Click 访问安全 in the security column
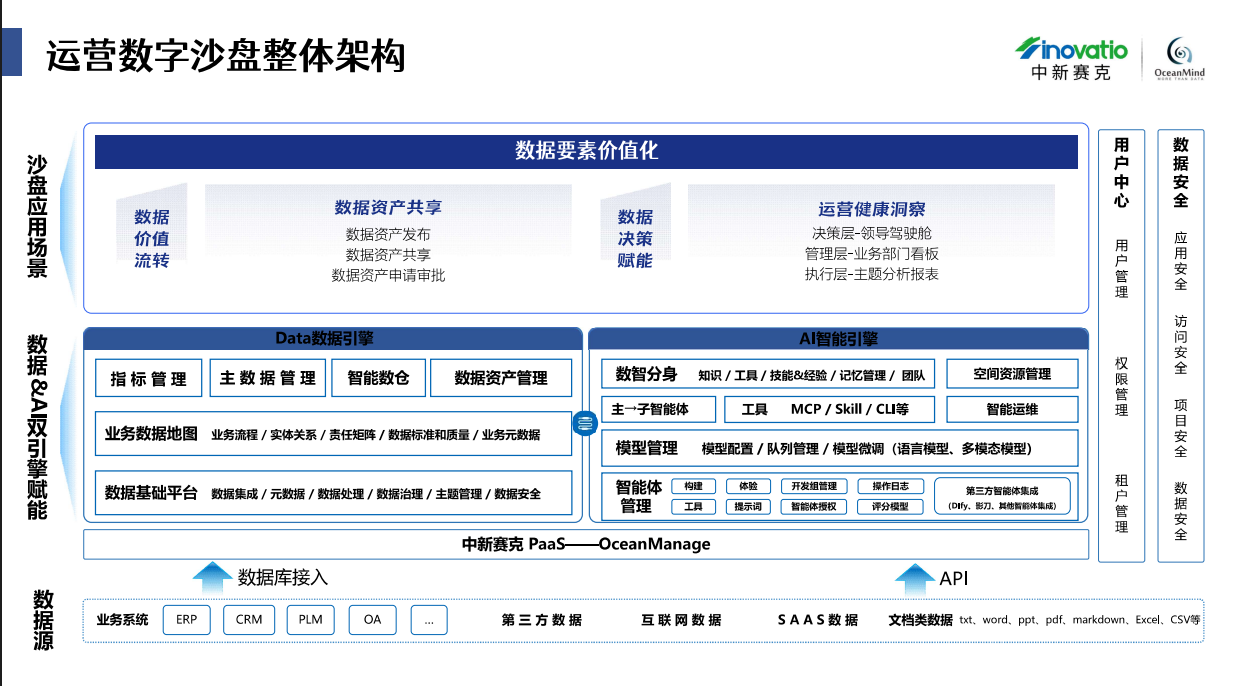The height and width of the screenshot is (686, 1237). point(1181,345)
